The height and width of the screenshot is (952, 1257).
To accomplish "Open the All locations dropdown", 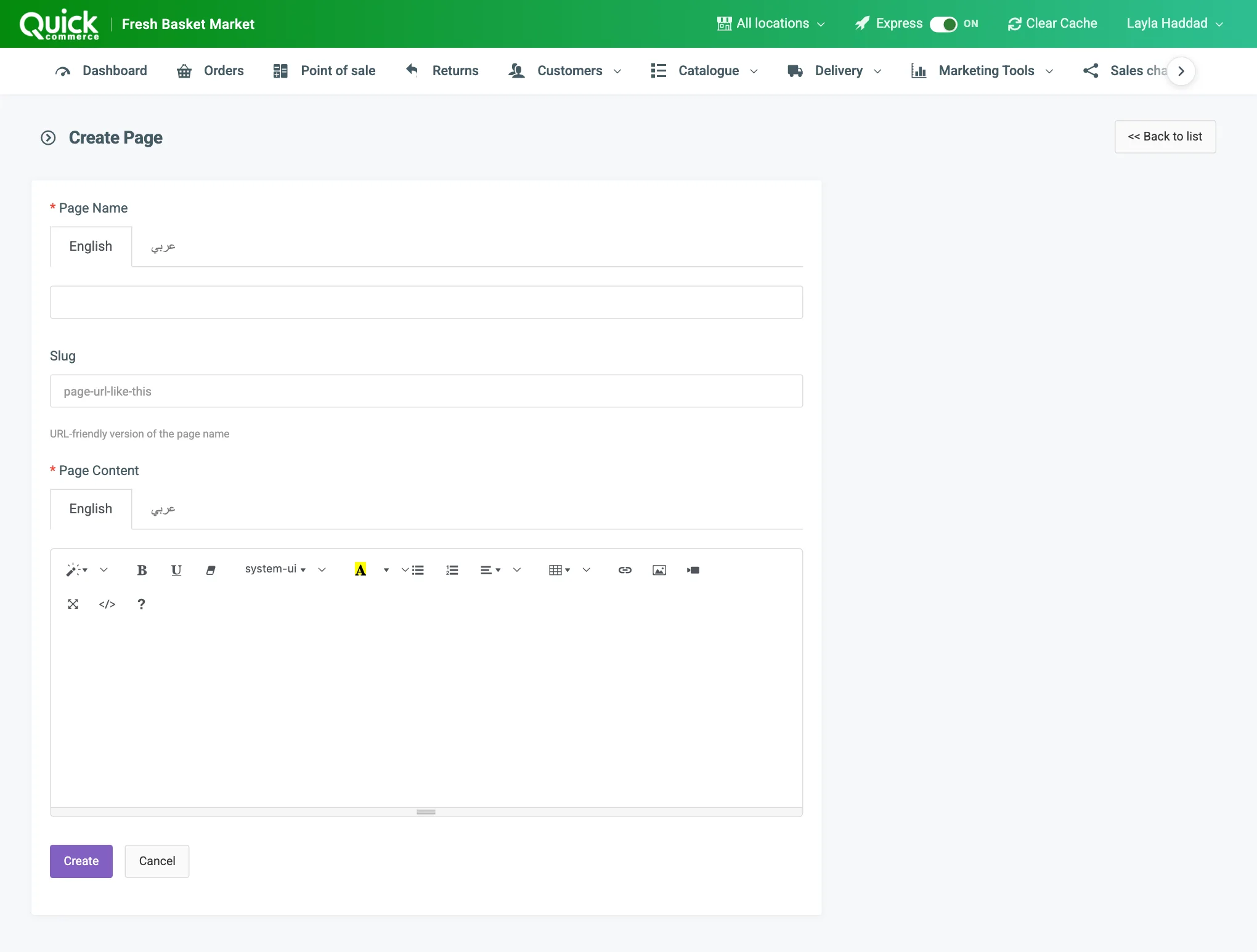I will pyautogui.click(x=771, y=23).
